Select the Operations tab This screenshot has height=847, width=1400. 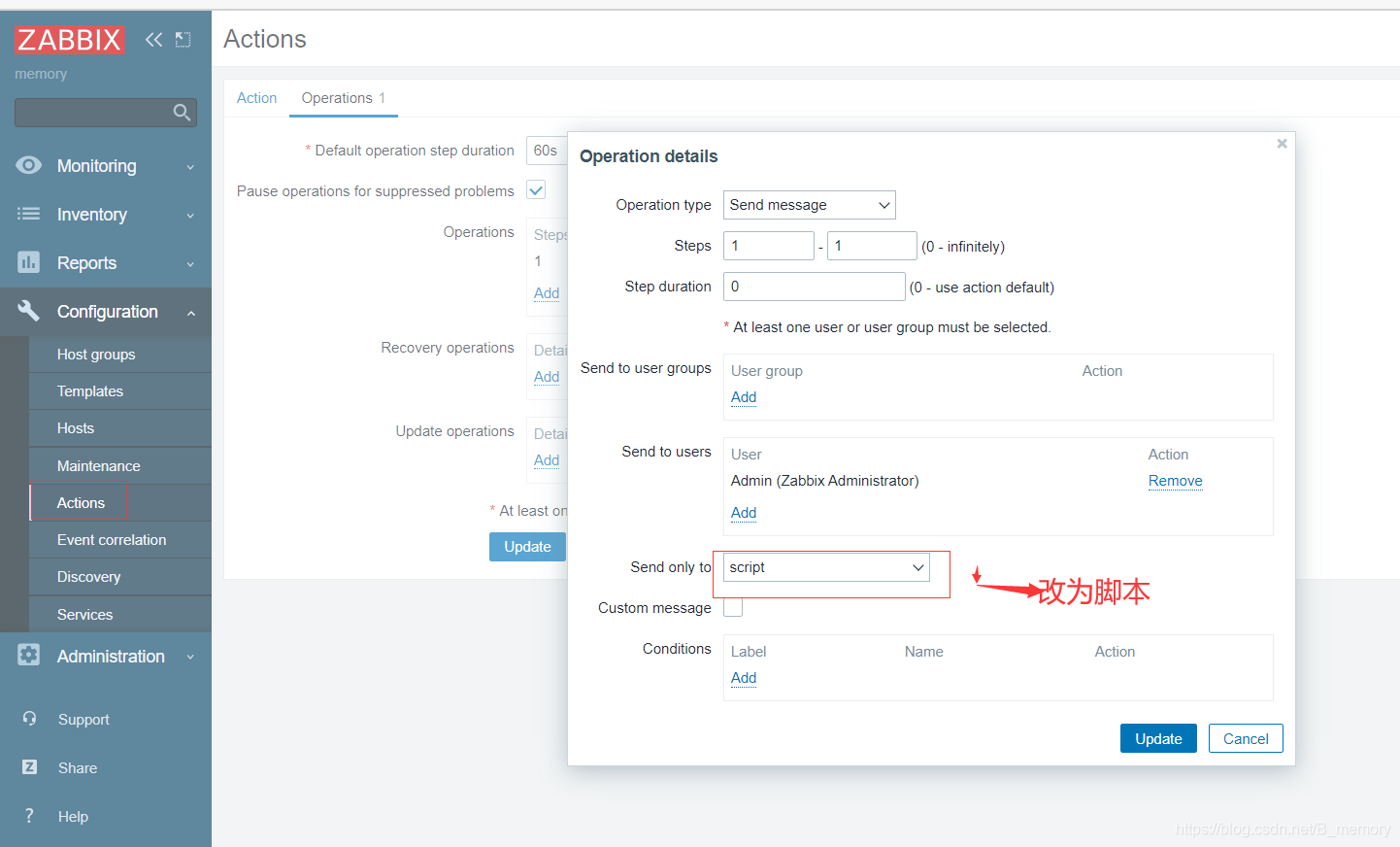coord(343,98)
